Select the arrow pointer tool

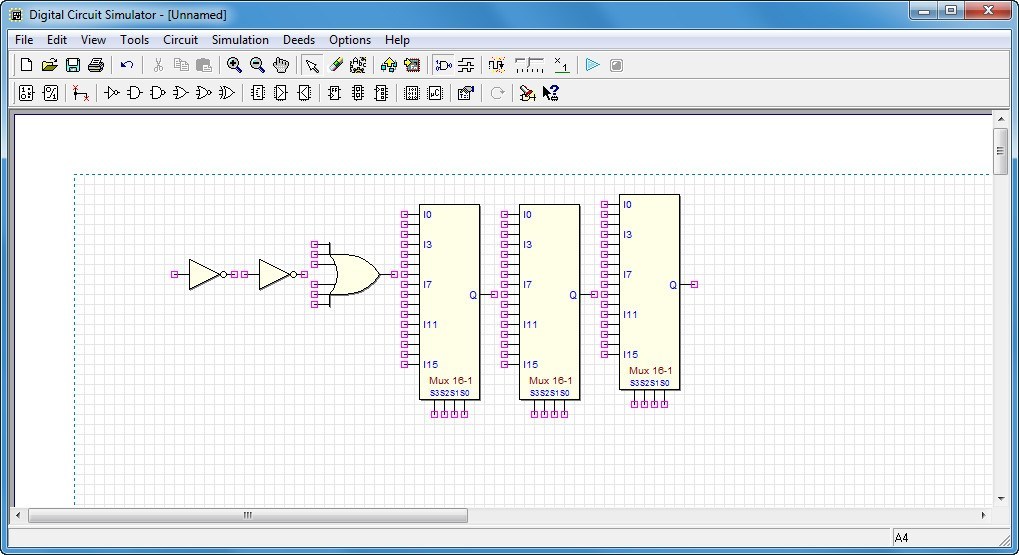click(312, 65)
